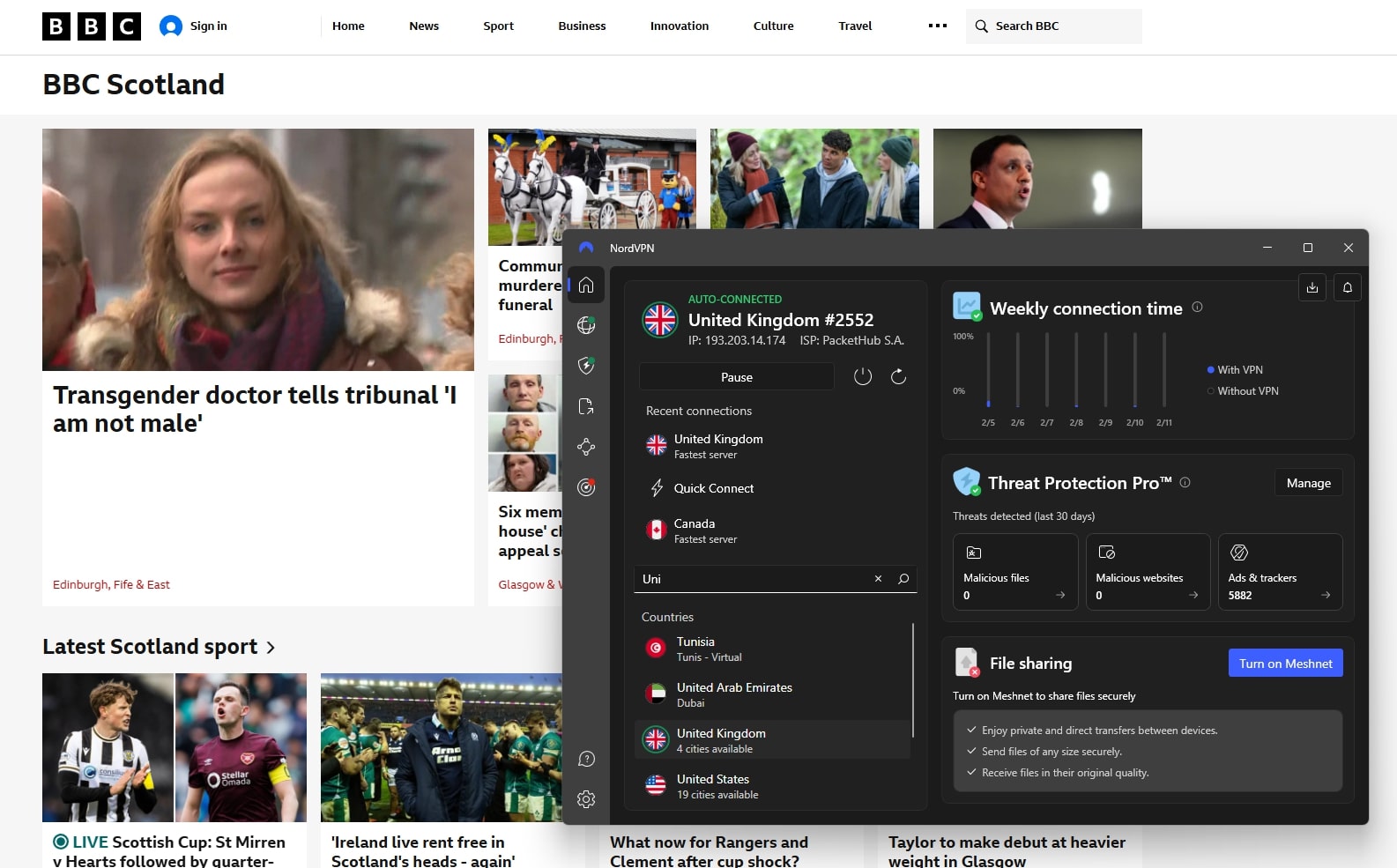Click the info icon beside Weekly connection time
The height and width of the screenshot is (868, 1397).
(1197, 308)
